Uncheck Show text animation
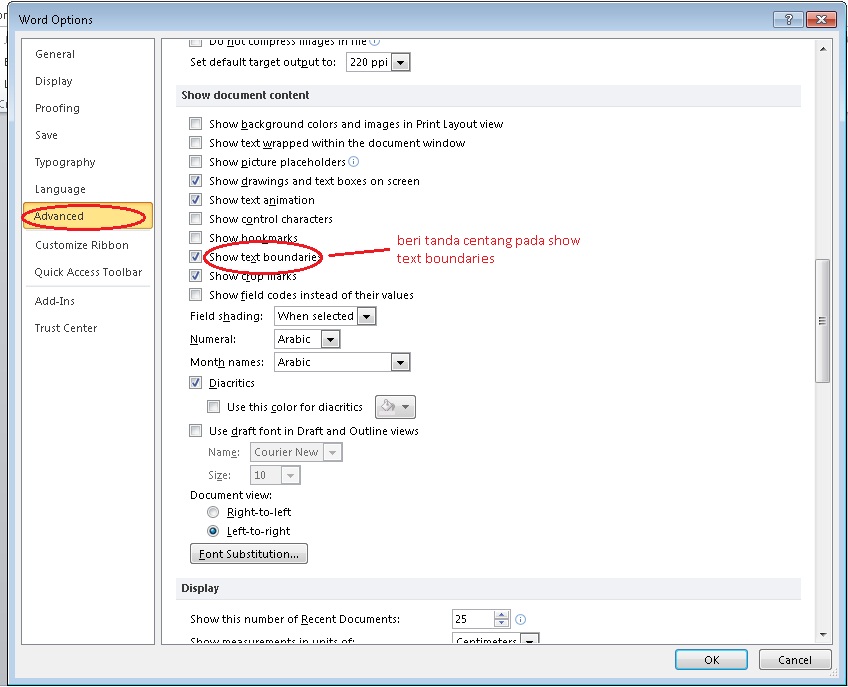The width and height of the screenshot is (848, 687). [x=195, y=199]
